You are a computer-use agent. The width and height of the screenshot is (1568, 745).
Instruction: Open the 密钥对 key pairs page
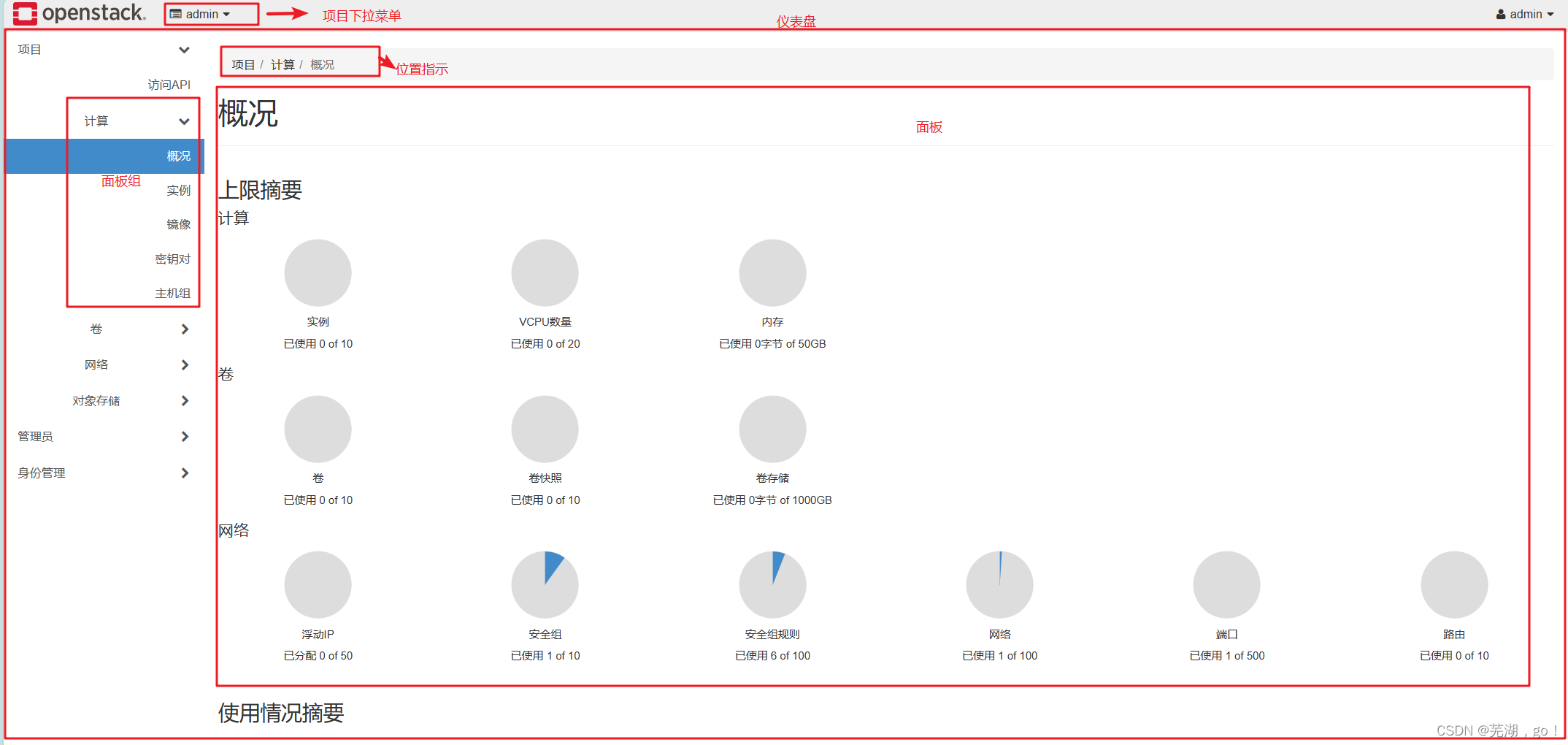point(172,259)
